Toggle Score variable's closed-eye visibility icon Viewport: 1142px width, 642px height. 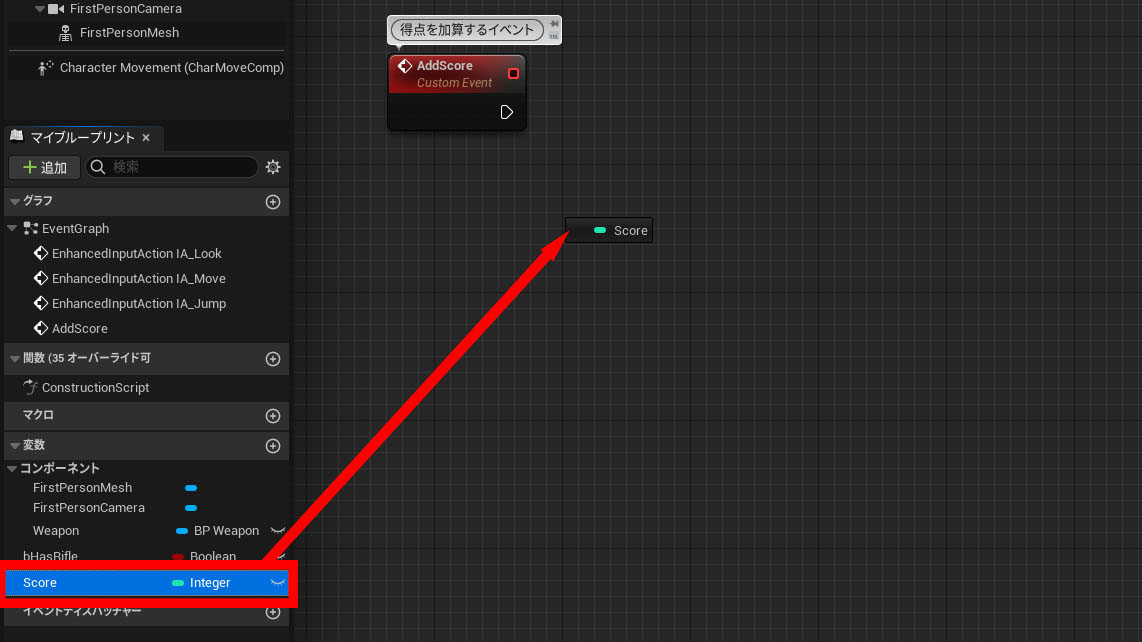278,582
